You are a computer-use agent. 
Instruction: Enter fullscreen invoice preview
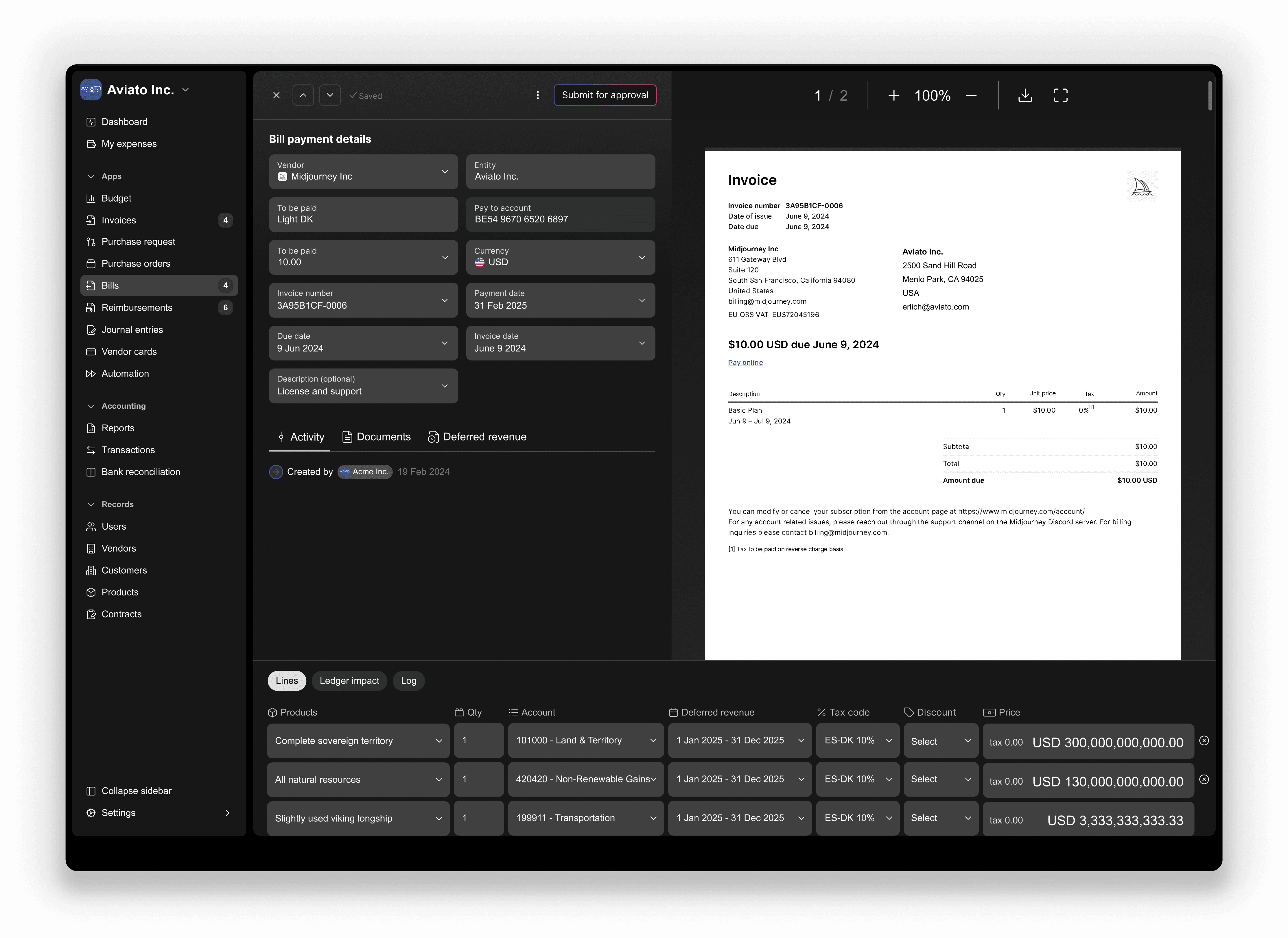(1060, 95)
